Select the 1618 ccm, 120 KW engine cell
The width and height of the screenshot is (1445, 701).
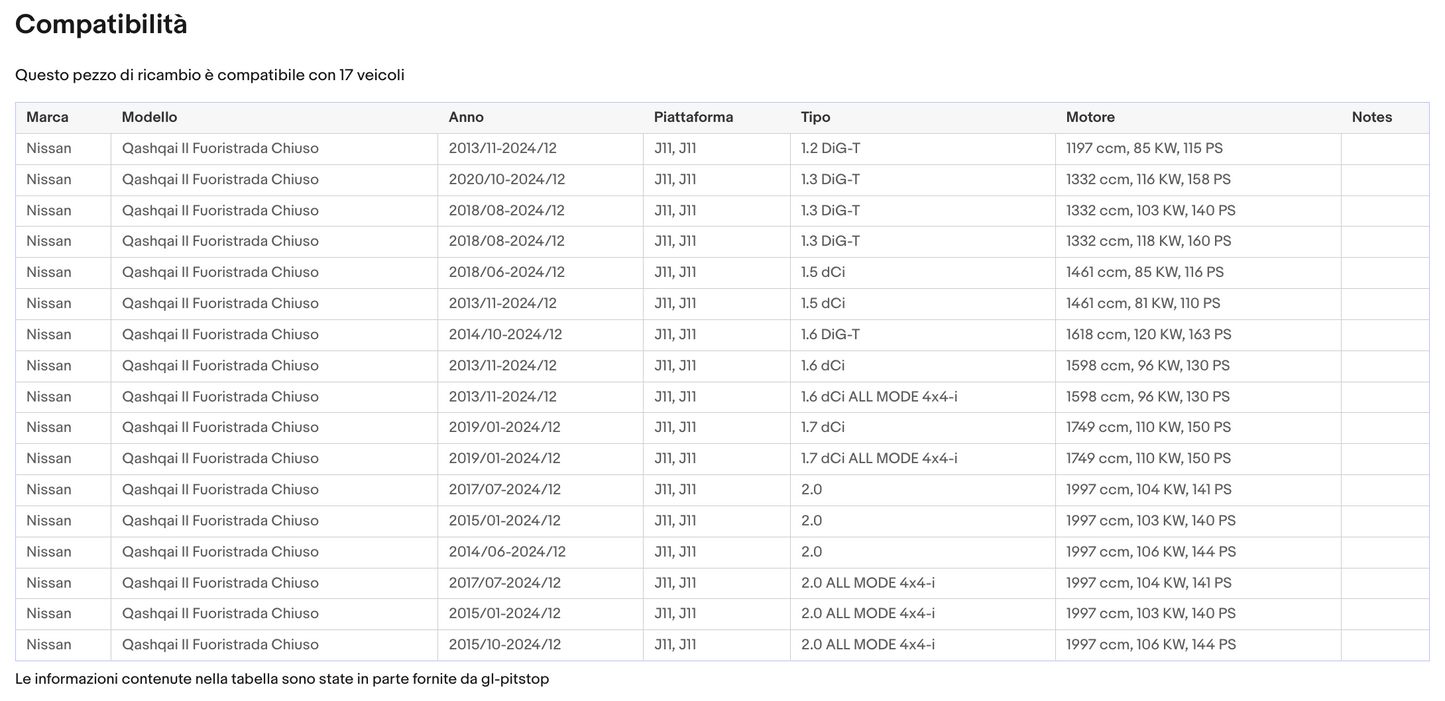pyautogui.click(x=1148, y=334)
